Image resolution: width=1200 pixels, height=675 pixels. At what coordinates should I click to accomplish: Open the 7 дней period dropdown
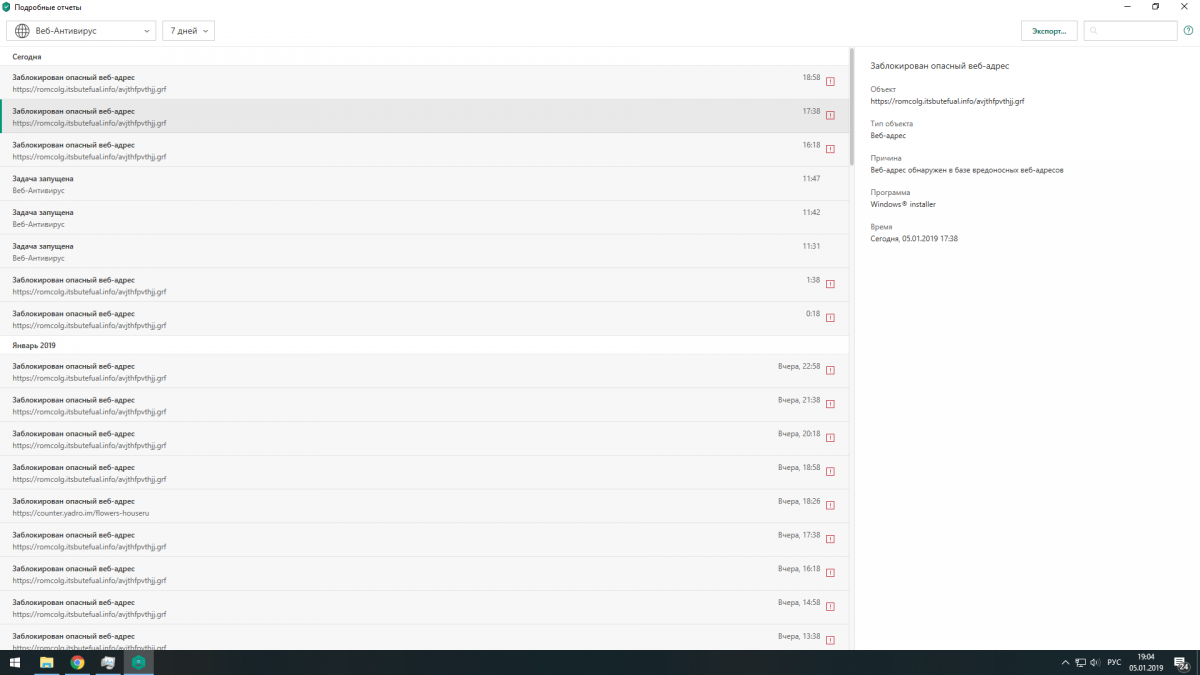tap(188, 31)
